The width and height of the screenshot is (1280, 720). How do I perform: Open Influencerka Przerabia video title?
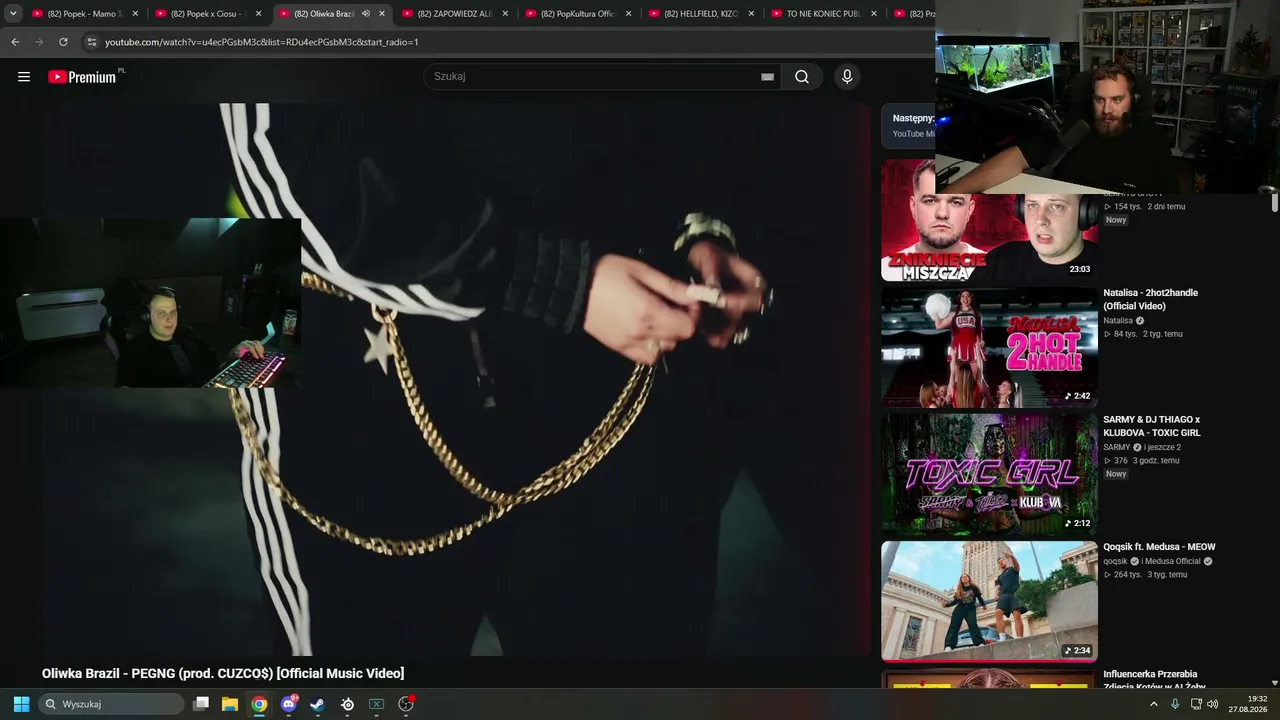(1154, 680)
